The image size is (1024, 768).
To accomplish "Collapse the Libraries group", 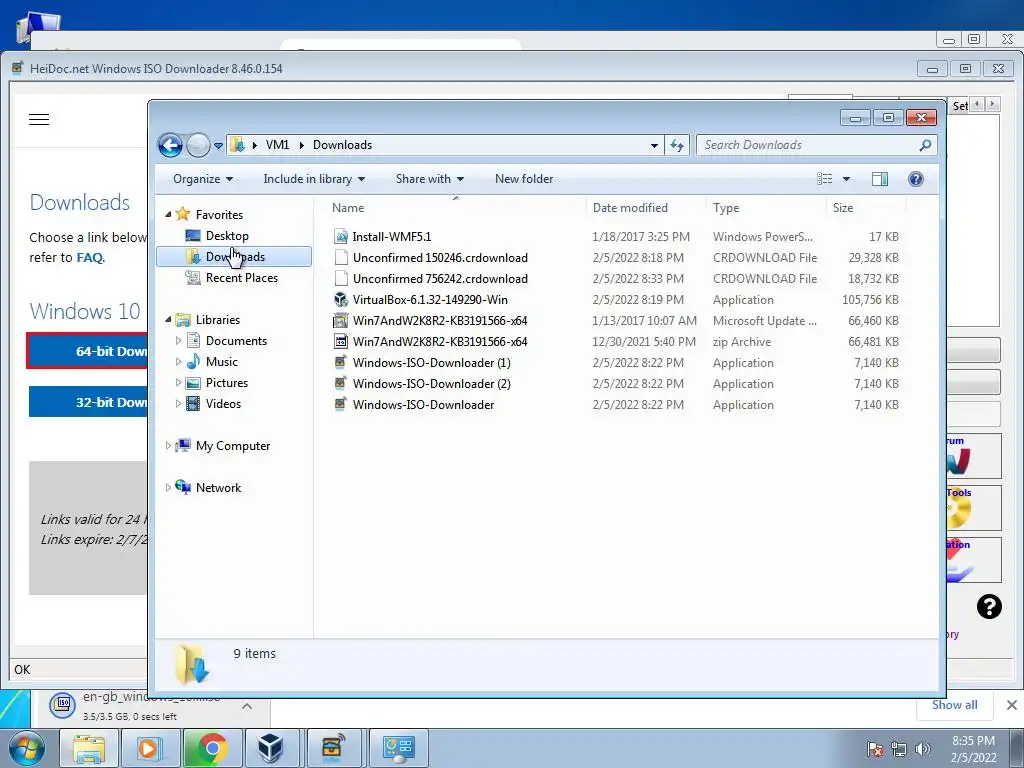I will tap(168, 320).
